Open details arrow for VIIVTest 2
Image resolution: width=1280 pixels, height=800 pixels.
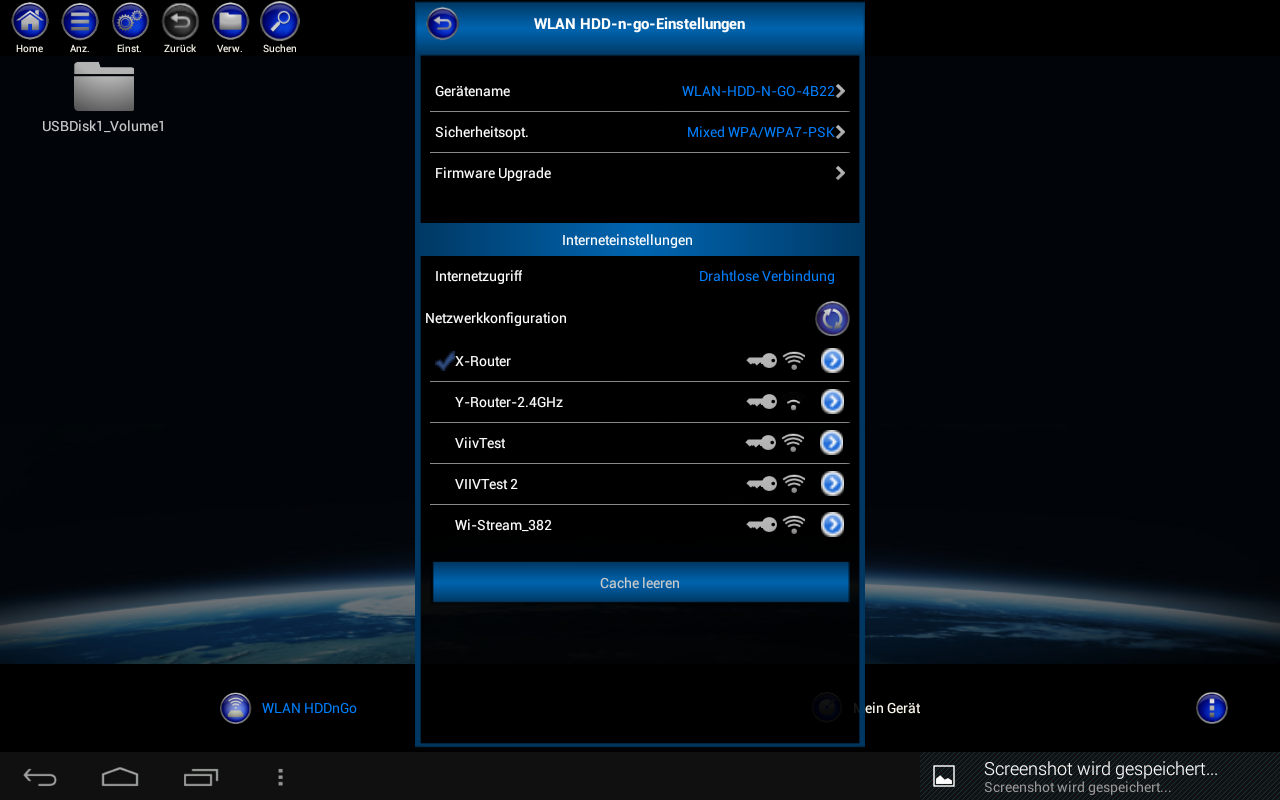[832, 484]
